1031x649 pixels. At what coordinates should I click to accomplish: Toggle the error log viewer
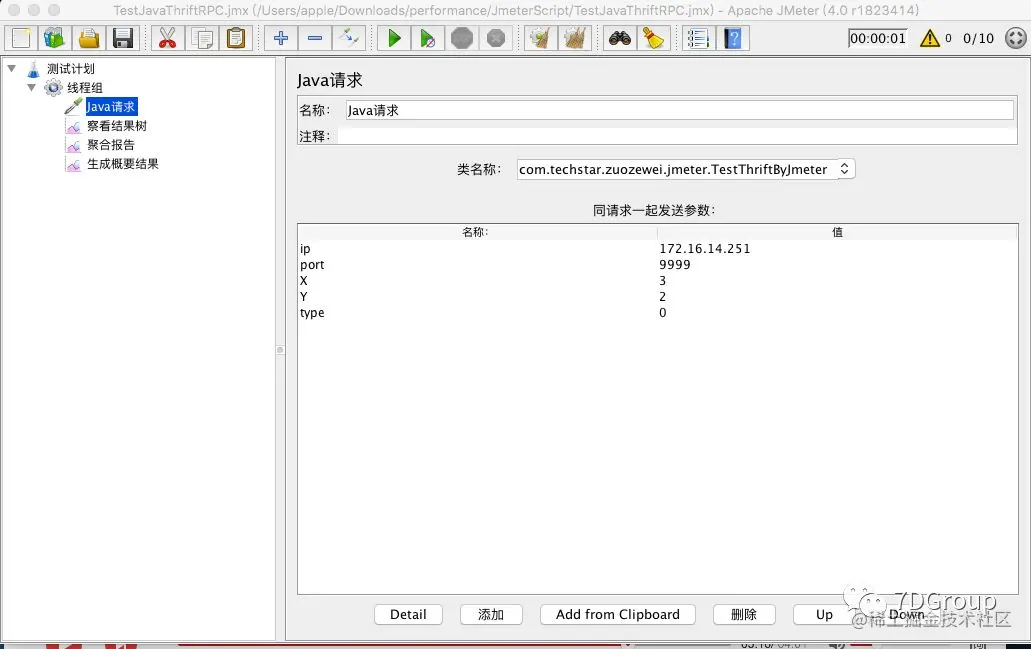932,37
